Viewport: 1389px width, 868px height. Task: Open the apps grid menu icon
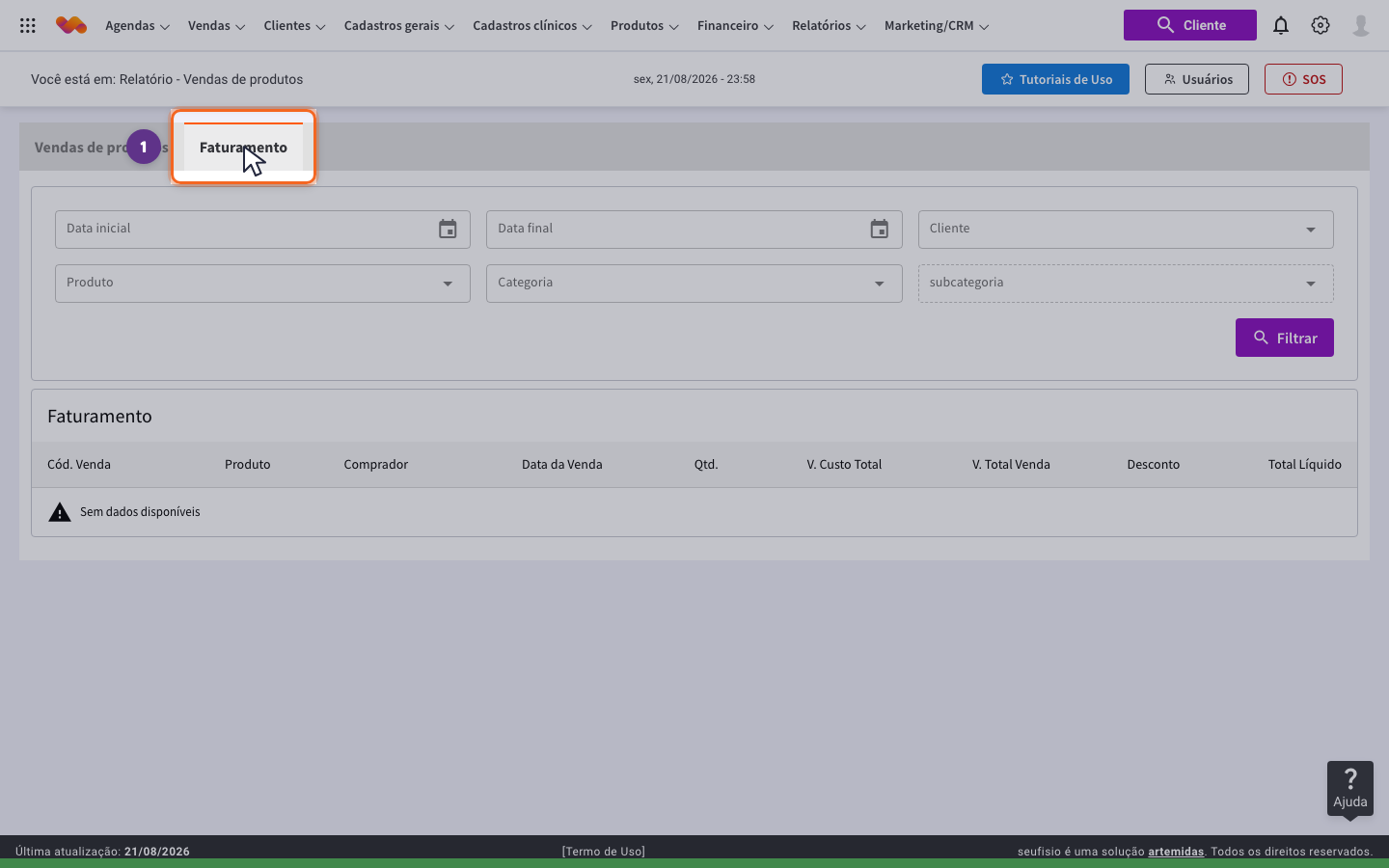click(28, 26)
